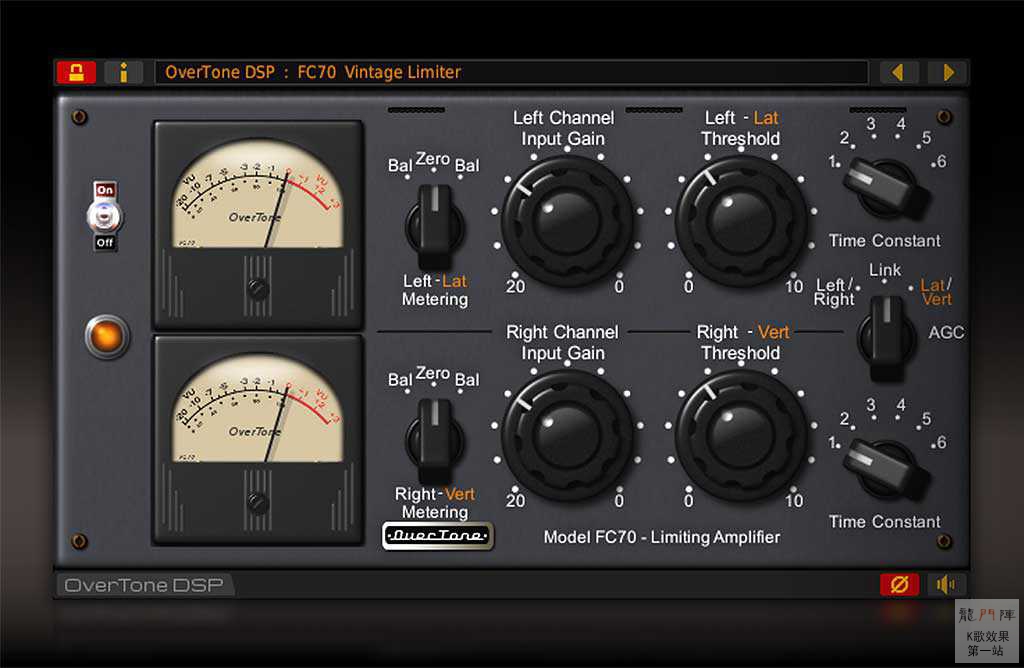
Task: Select position 5 on lower Time Constant
Action: pos(926,418)
